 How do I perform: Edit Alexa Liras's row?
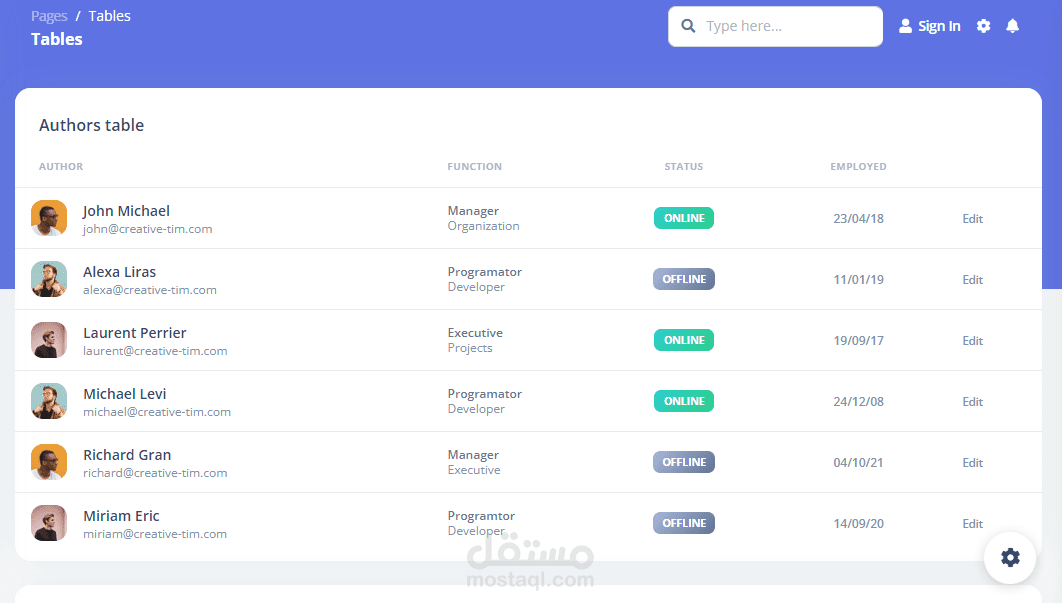tap(973, 280)
